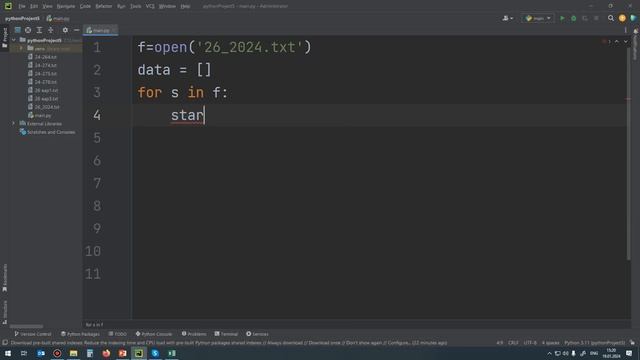This screenshot has height=360, width=640.
Task: Open the Help menu
Action: point(185,6)
